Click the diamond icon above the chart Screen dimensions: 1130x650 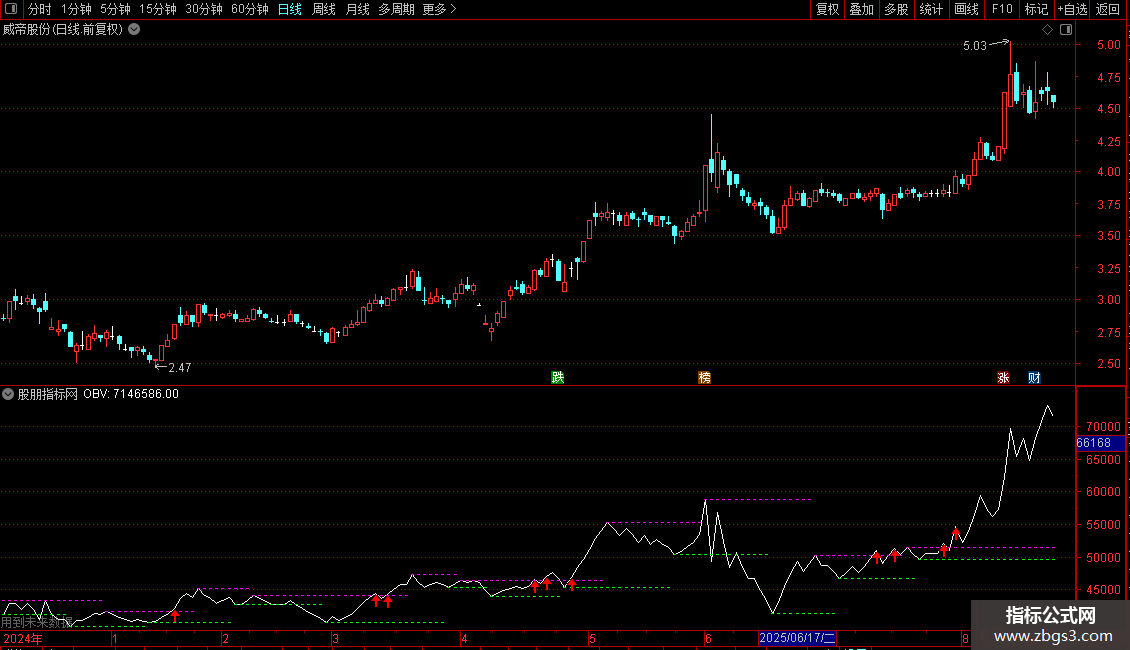pos(1047,30)
